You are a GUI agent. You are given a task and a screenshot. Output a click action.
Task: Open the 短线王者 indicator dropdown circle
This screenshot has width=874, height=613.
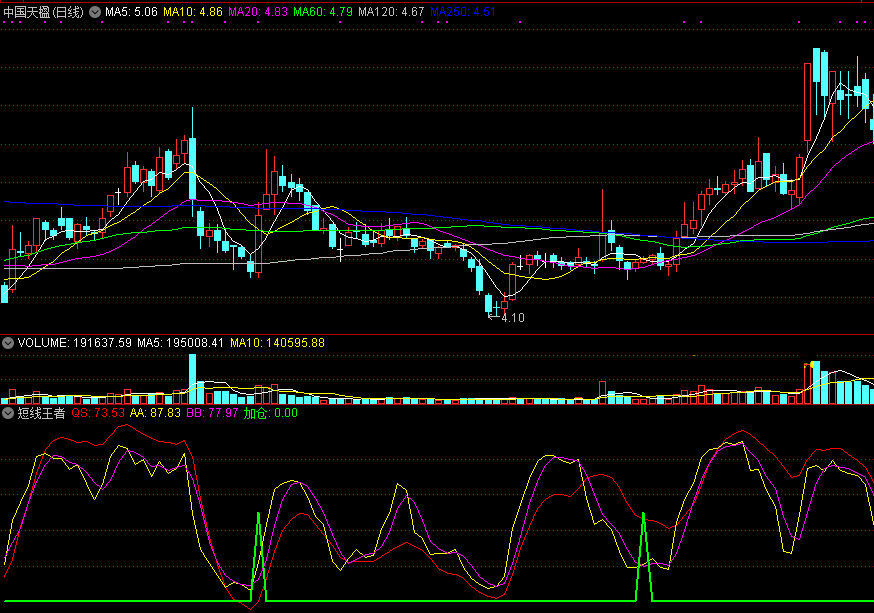8,413
